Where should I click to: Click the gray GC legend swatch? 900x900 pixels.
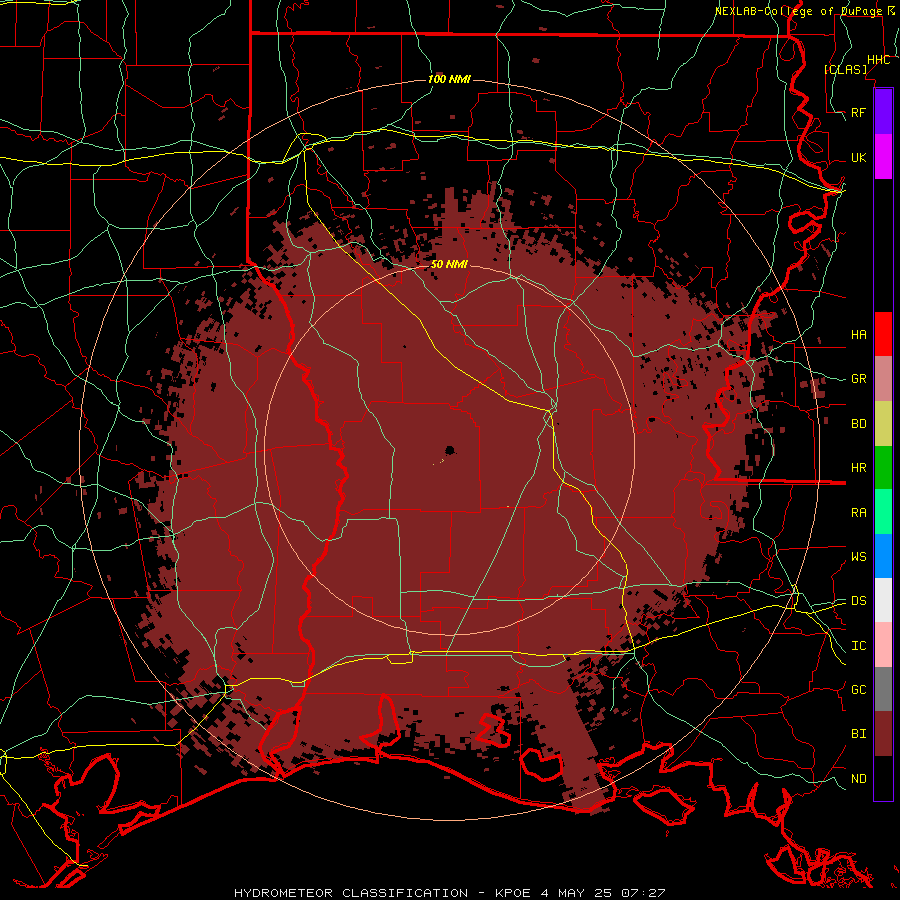[883, 689]
